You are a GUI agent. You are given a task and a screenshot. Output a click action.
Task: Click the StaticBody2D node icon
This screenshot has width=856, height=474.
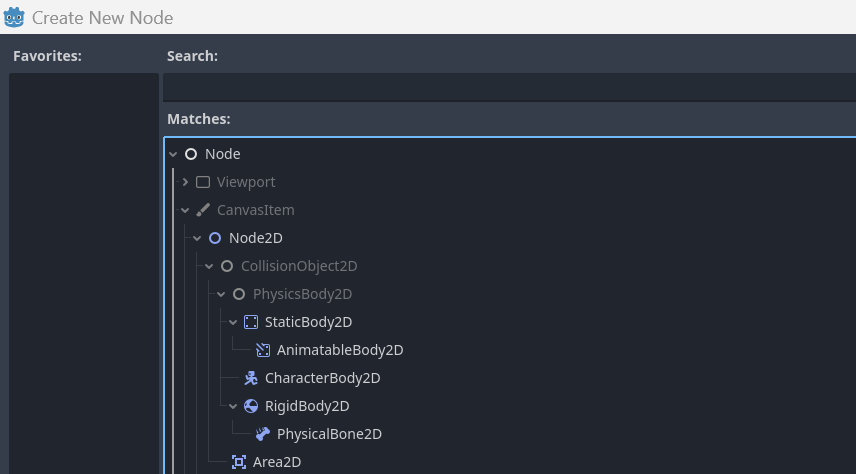(251, 322)
